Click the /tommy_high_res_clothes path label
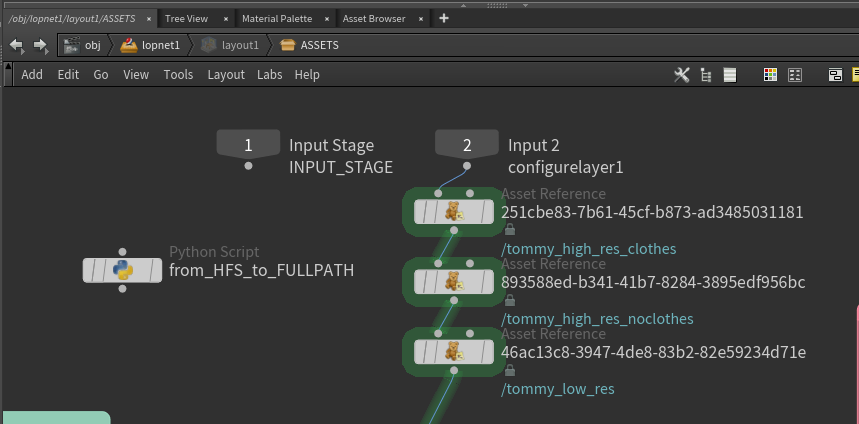Image resolution: width=859 pixels, height=424 pixels. [588, 249]
